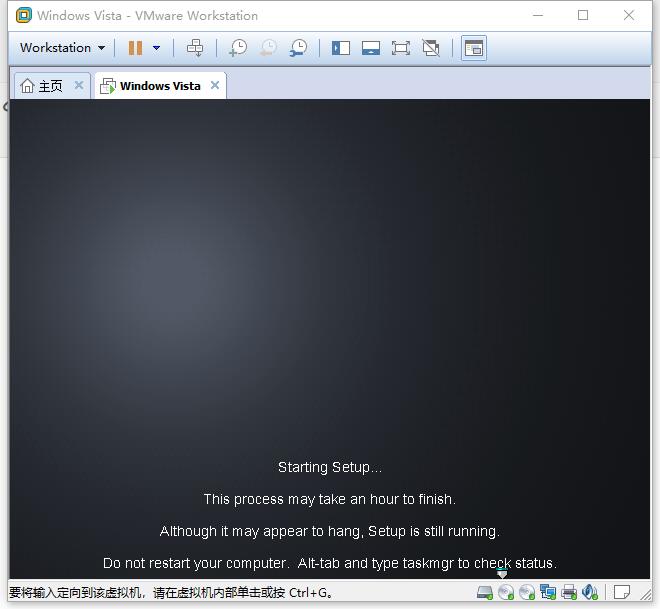660x609 pixels.
Task: Revert the virtual machine to its snapshot
Action: (x=268, y=48)
